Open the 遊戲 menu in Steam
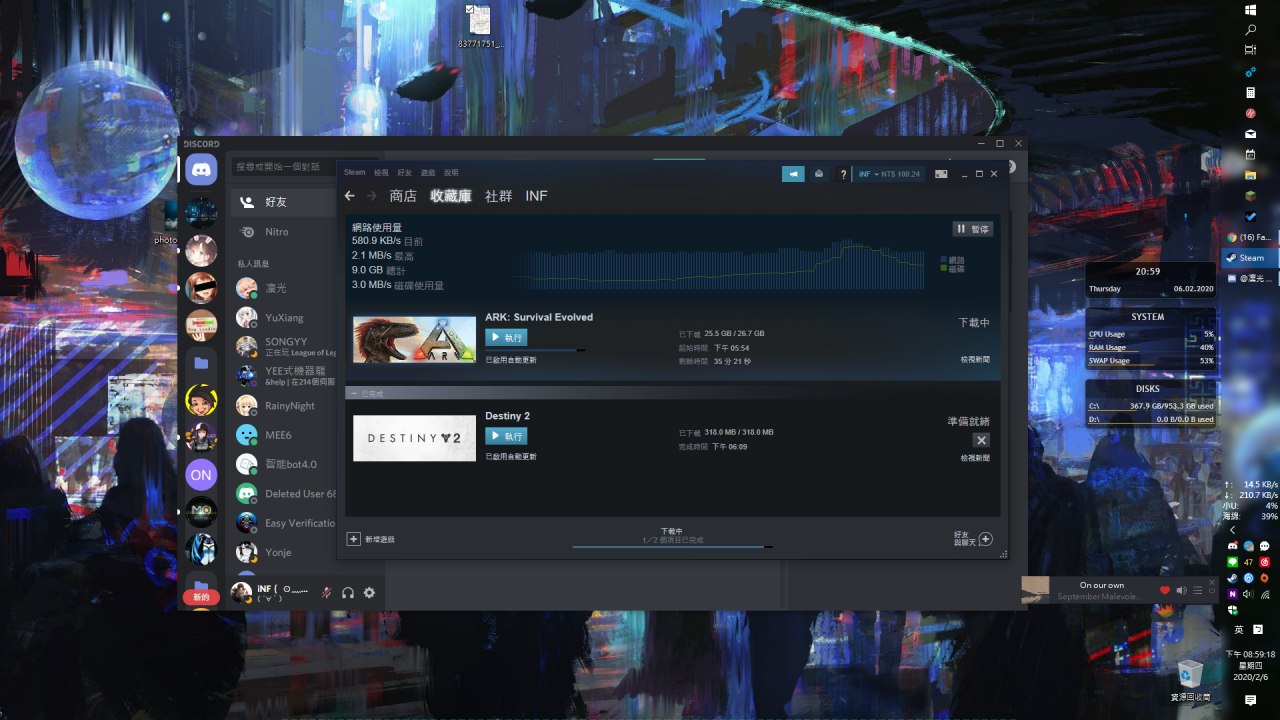The height and width of the screenshot is (720, 1280). coord(428,173)
